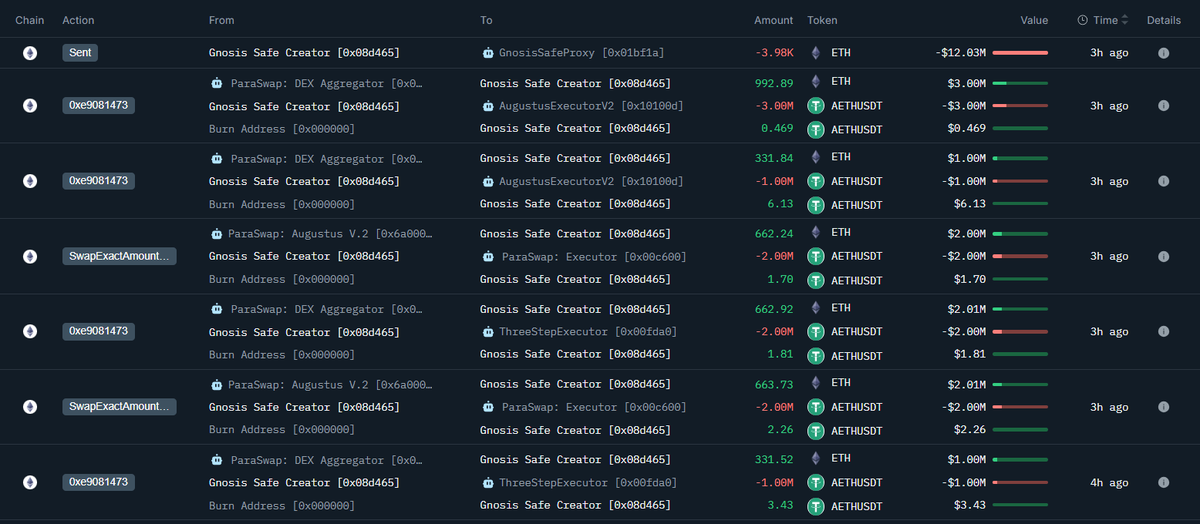This screenshot has width=1200, height=524.
Task: Click the Tether icon beside the 2.26 amount
Action: click(816, 431)
